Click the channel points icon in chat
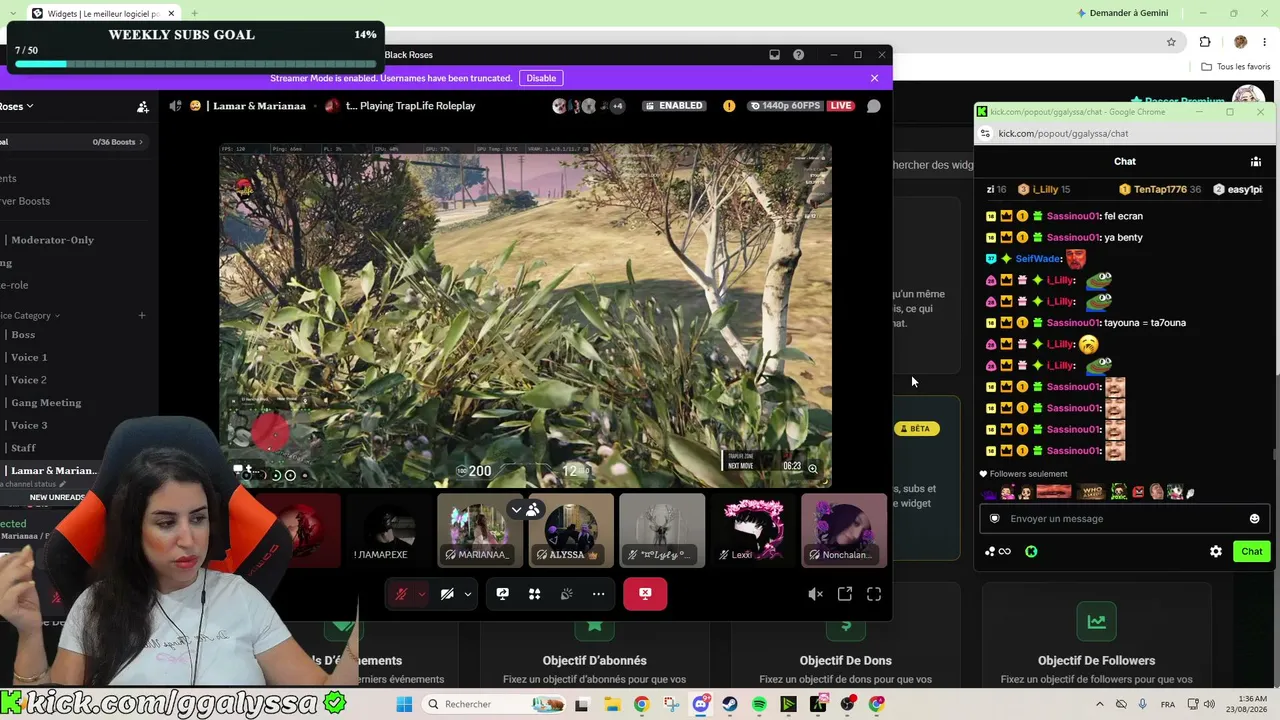1280x720 pixels. pos(997,551)
